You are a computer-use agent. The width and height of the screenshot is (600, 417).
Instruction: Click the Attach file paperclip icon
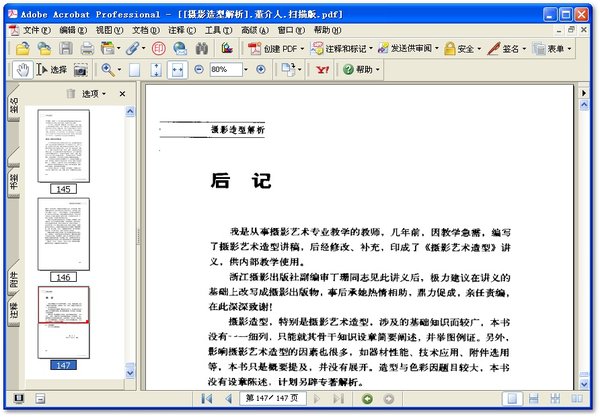click(x=132, y=49)
